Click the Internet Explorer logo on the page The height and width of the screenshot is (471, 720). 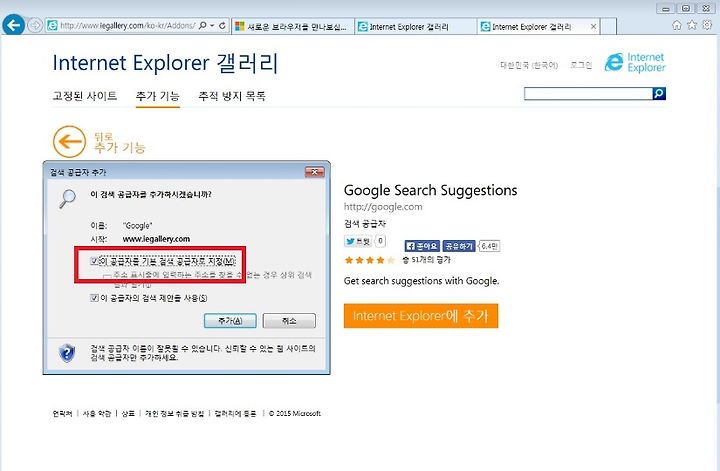(635, 62)
